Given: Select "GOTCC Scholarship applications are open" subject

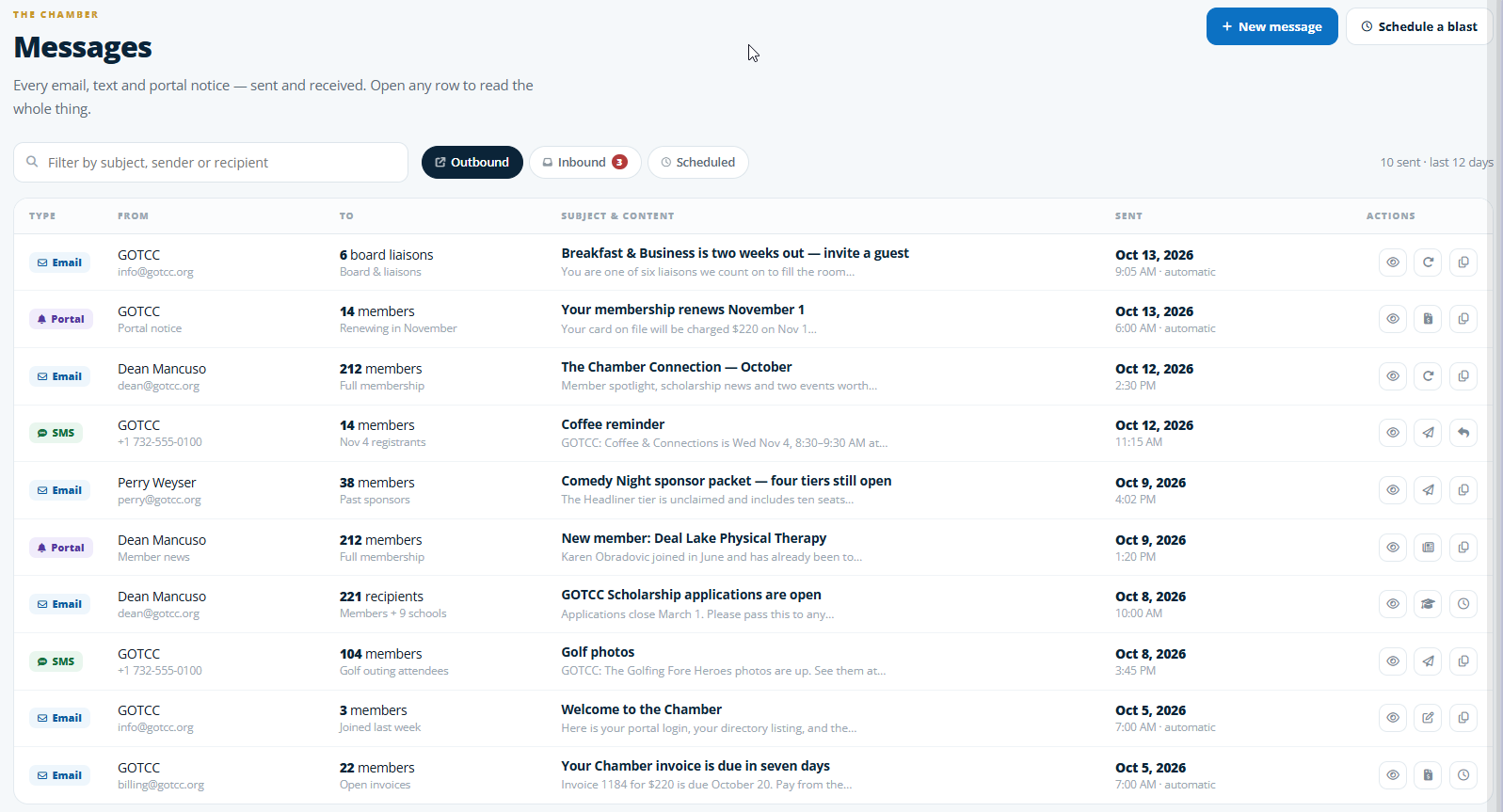Looking at the screenshot, I should tap(691, 595).
